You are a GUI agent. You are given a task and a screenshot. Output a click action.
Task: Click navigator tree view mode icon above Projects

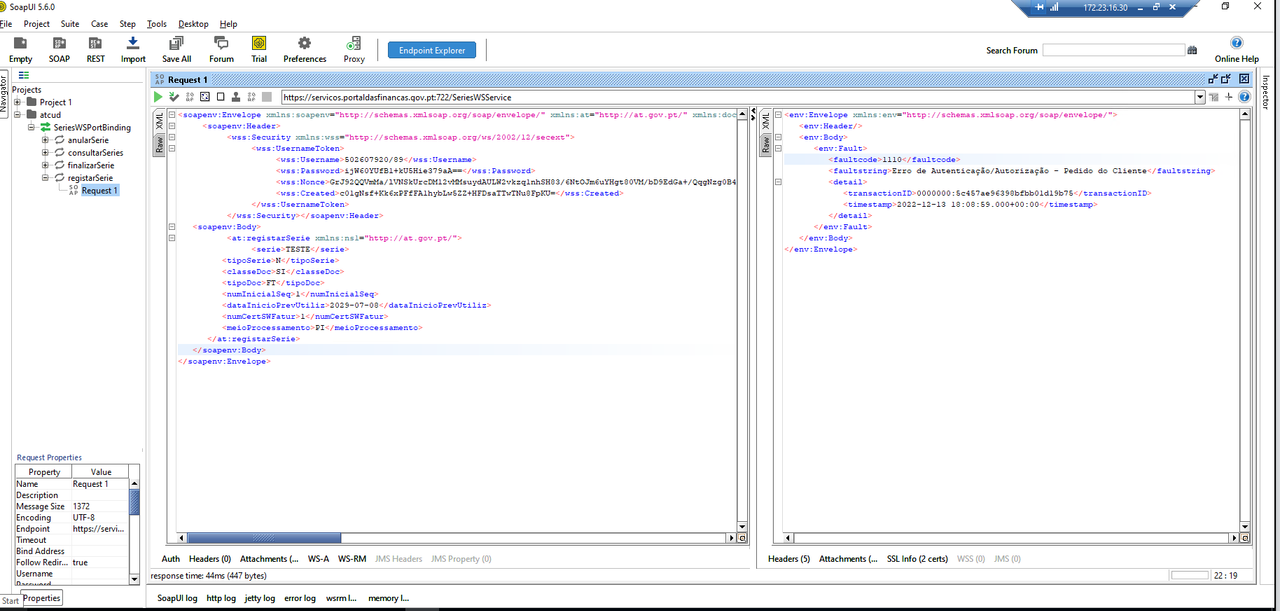pyautogui.click(x=24, y=75)
